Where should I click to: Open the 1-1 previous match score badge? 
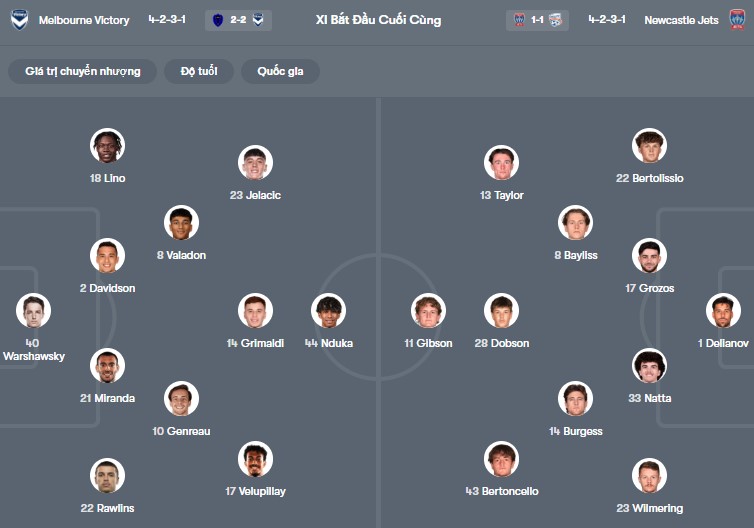click(538, 20)
